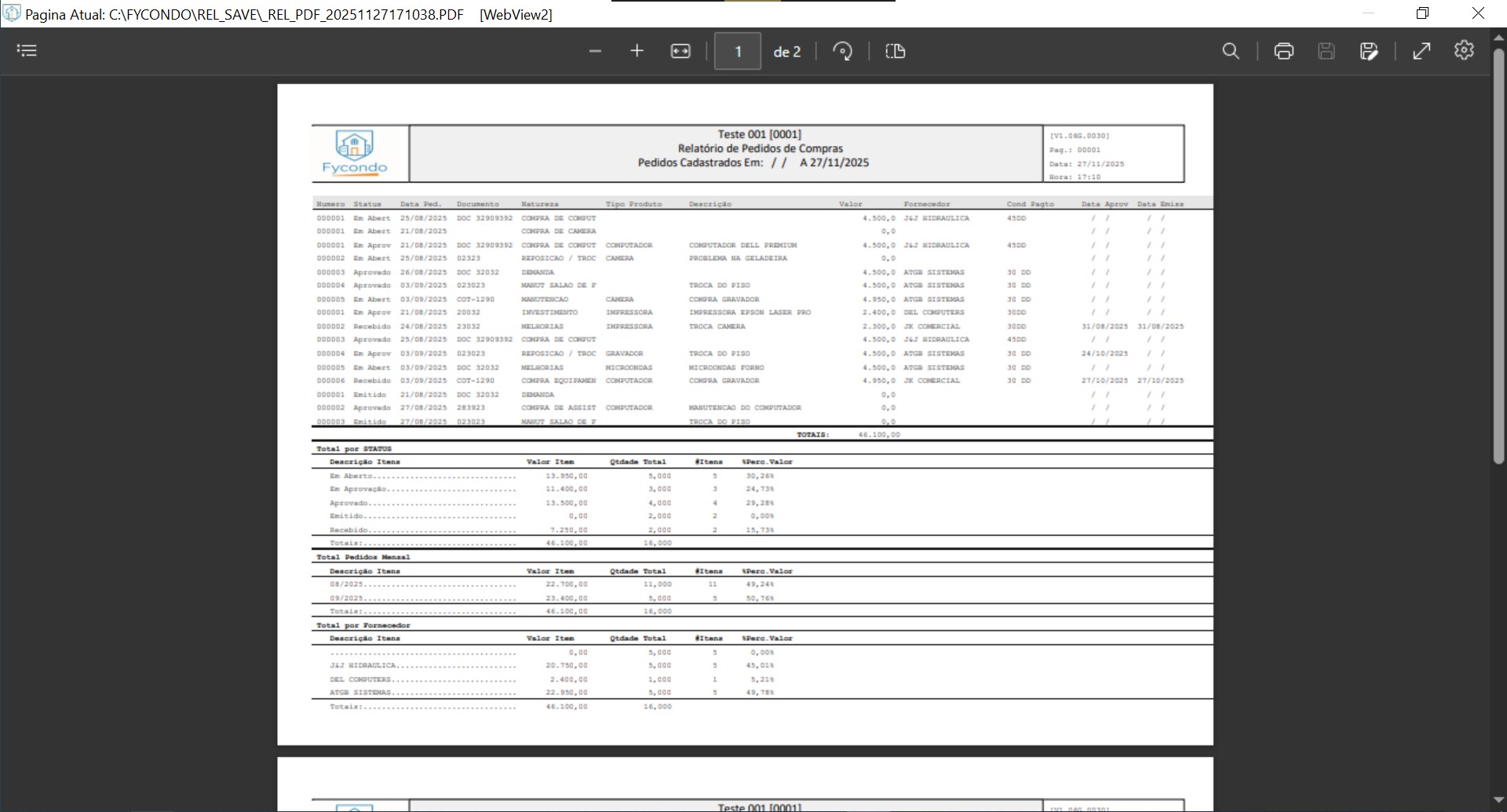Click the scroll down arrow
Image resolution: width=1507 pixels, height=812 pixels.
[1498, 801]
